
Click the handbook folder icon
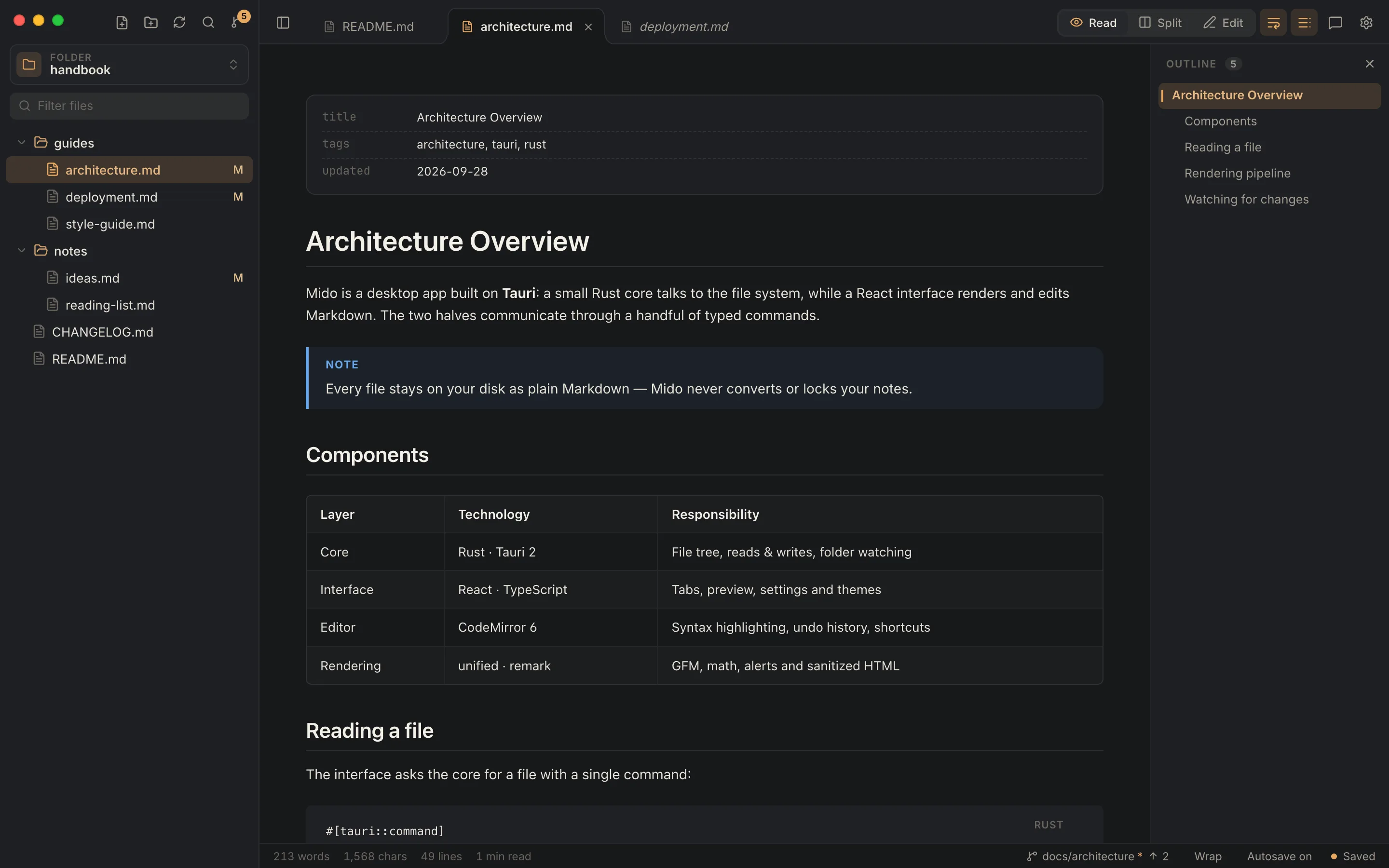tap(29, 64)
